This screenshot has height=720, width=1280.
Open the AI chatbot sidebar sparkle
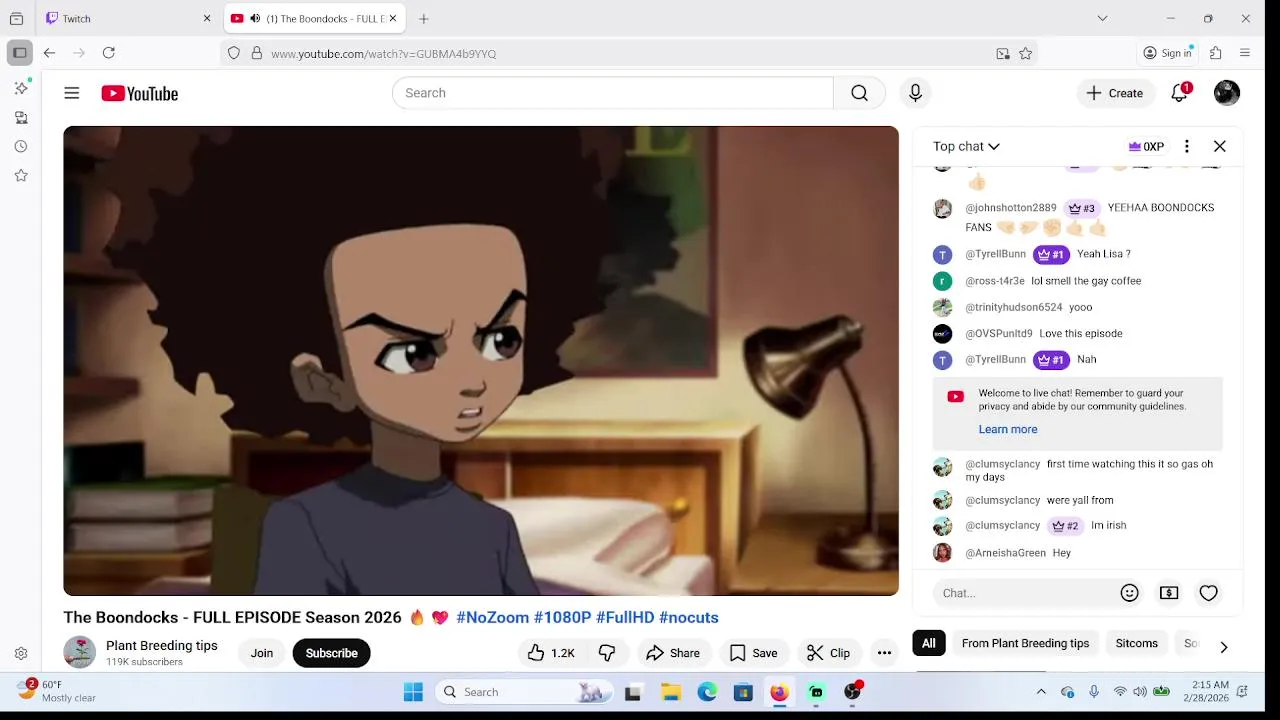click(x=21, y=88)
